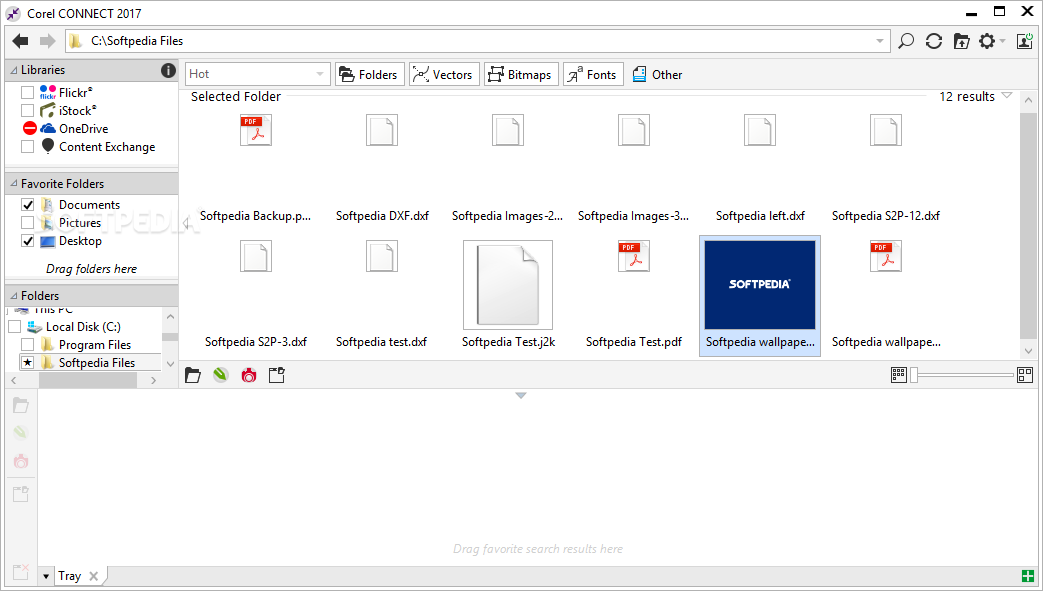Viewport: 1043px width, 591px height.
Task: Click the red Photo-Paint open icon
Action: point(249,375)
